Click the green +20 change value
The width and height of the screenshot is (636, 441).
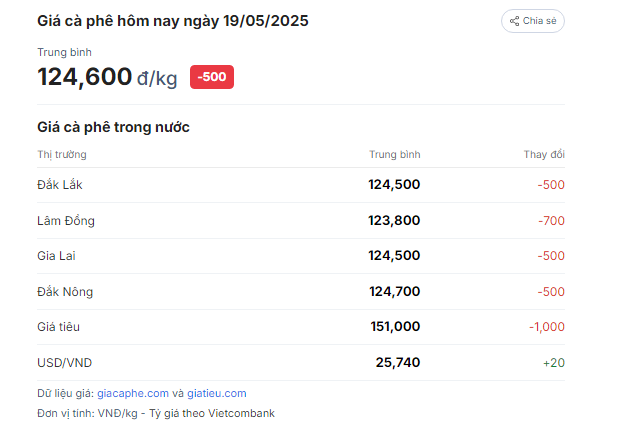coord(554,363)
